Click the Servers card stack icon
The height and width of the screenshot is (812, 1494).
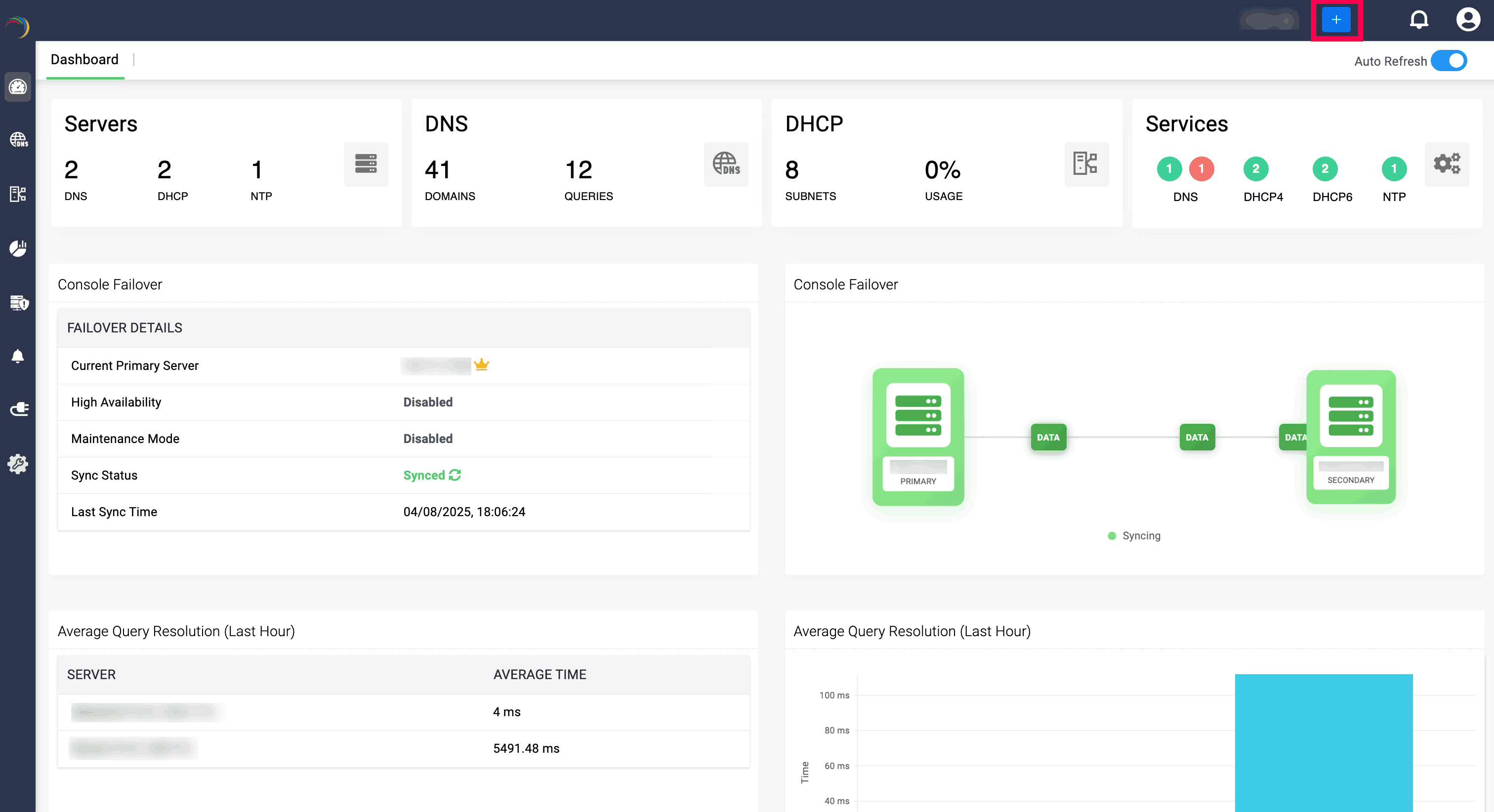[x=366, y=164]
